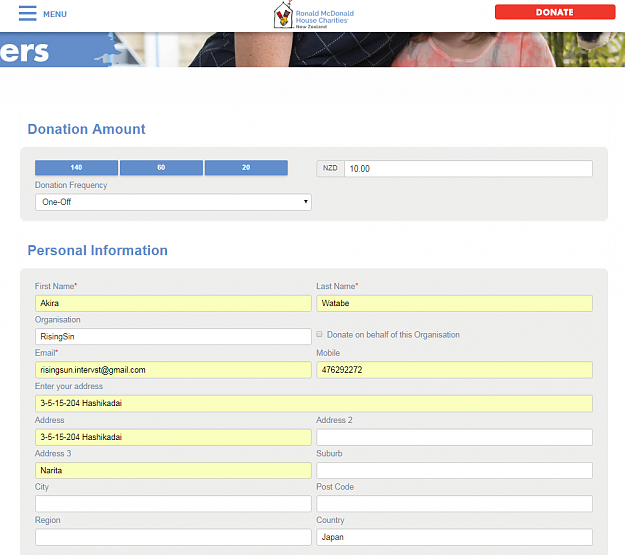The width and height of the screenshot is (625, 555).
Task: Choose the 60 donation amount
Action: pyautogui.click(x=161, y=167)
